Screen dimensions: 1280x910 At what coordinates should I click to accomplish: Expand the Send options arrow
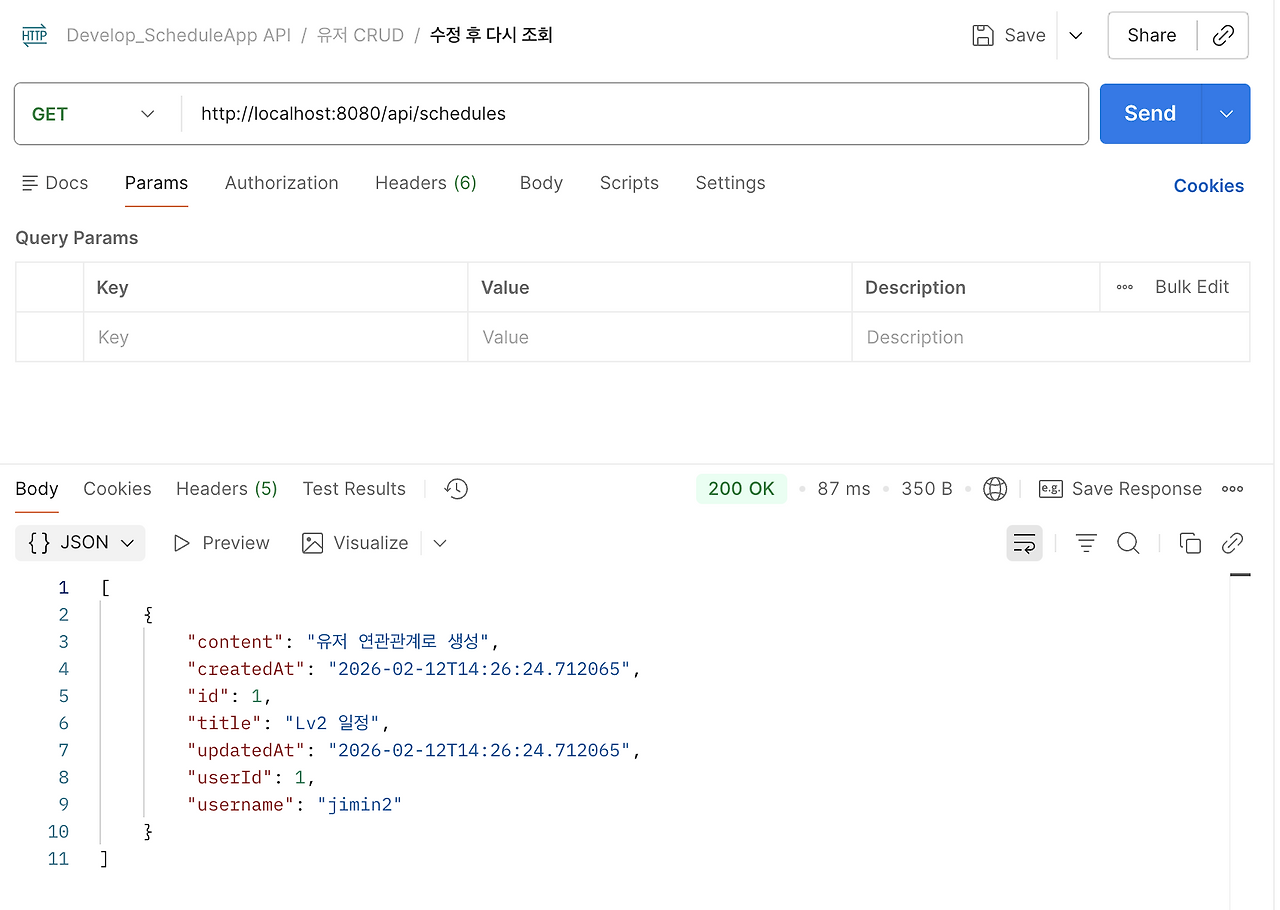pyautogui.click(x=1227, y=114)
